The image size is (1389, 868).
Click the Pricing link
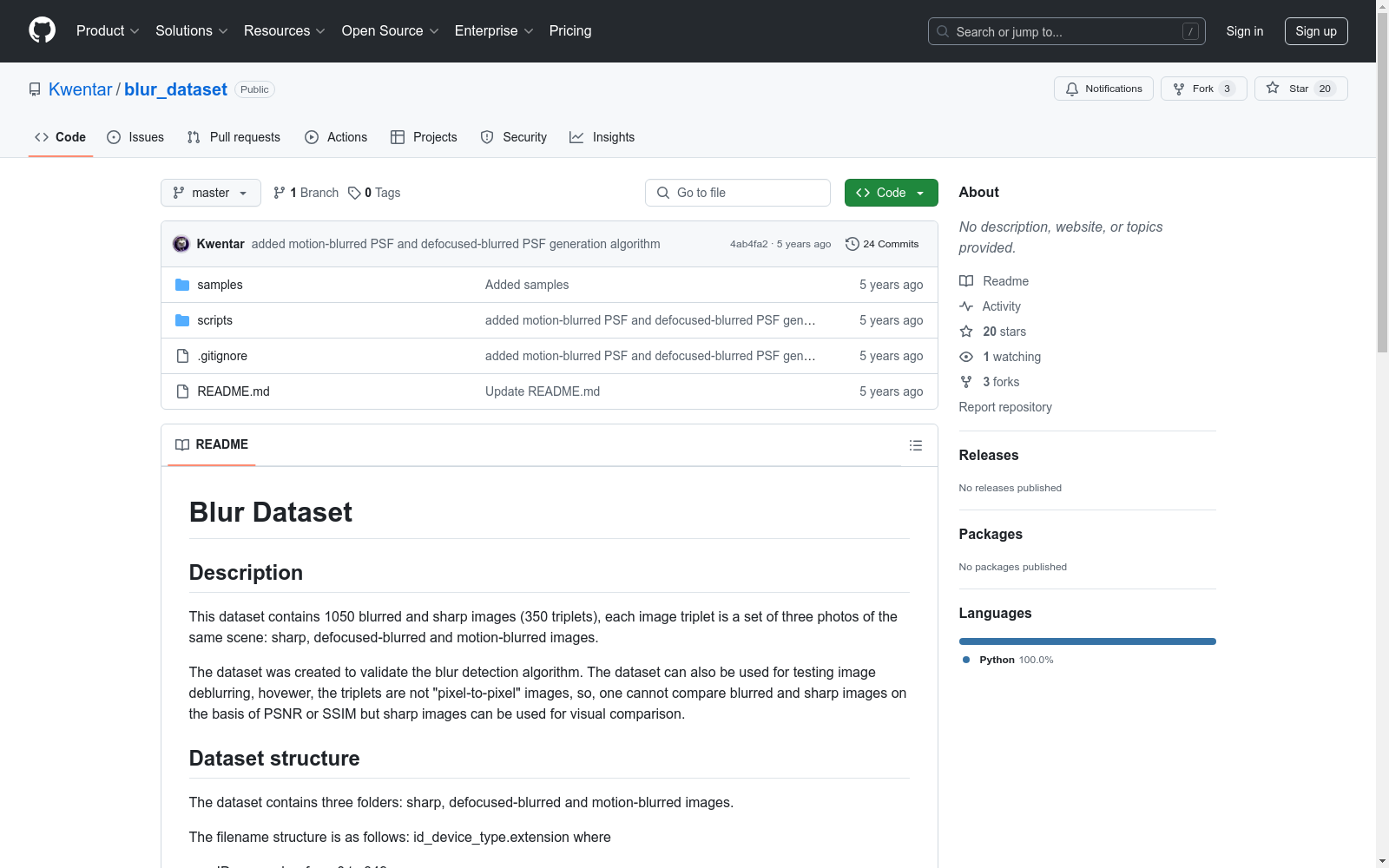570,31
